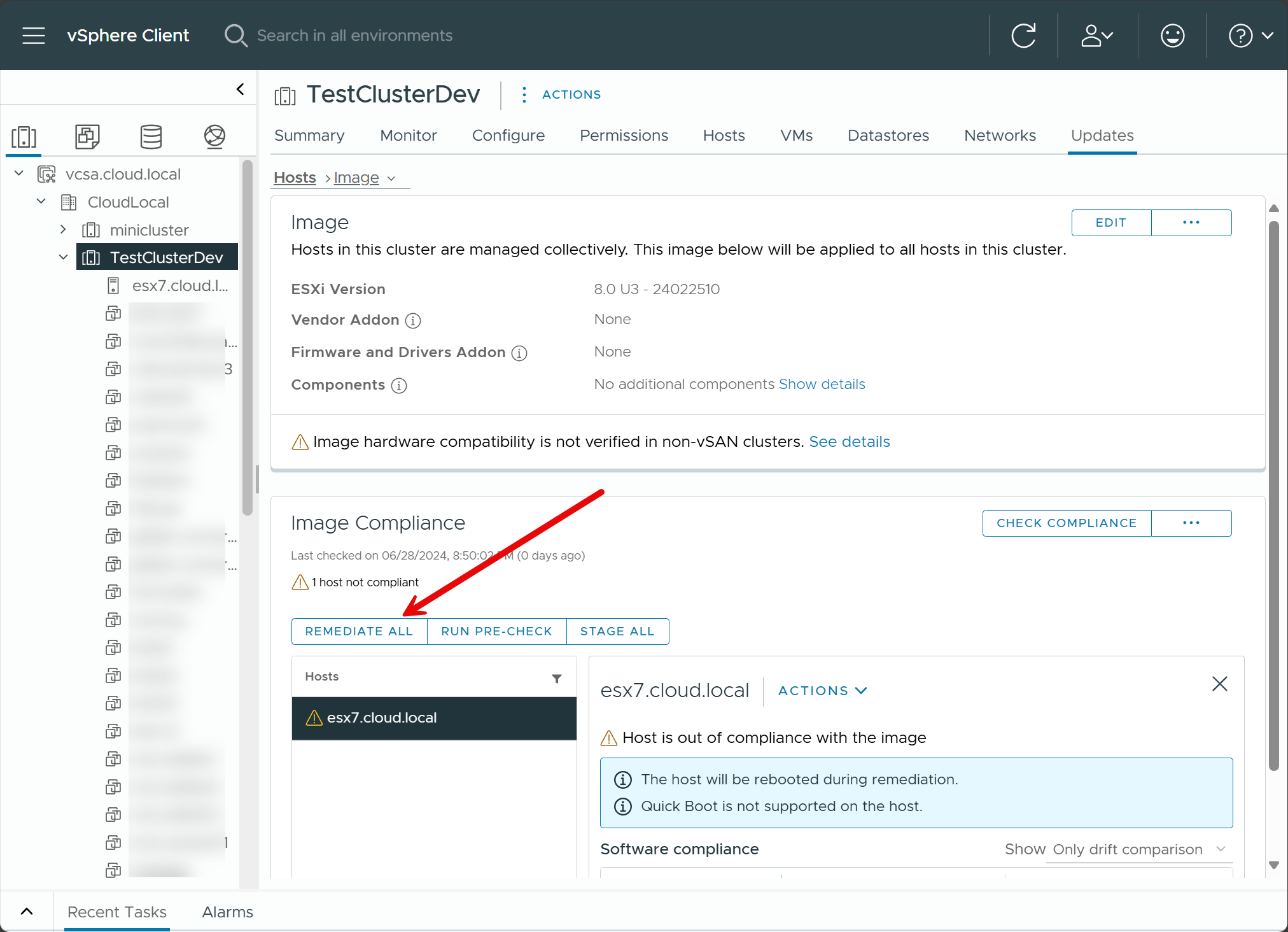
Task: Switch to the Storage inventory view
Action: (x=151, y=136)
